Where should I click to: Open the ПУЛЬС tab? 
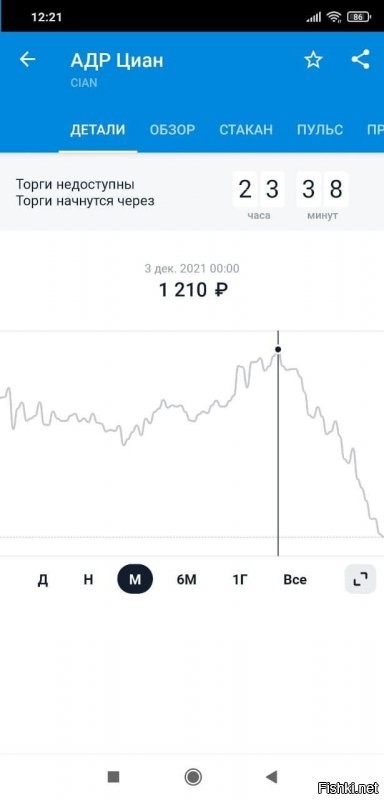pyautogui.click(x=320, y=130)
